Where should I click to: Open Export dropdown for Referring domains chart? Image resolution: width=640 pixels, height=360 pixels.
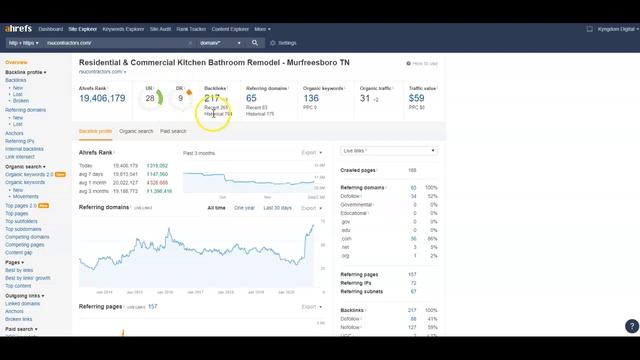coord(312,208)
